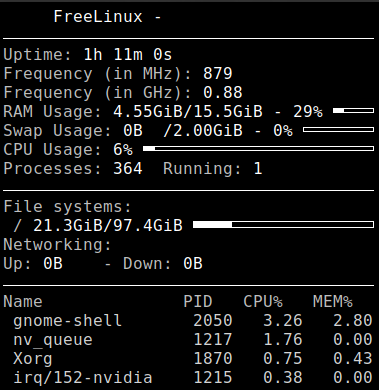Click the root filesystem usage bar
Screen dimensions: 379x390
(x=283, y=225)
